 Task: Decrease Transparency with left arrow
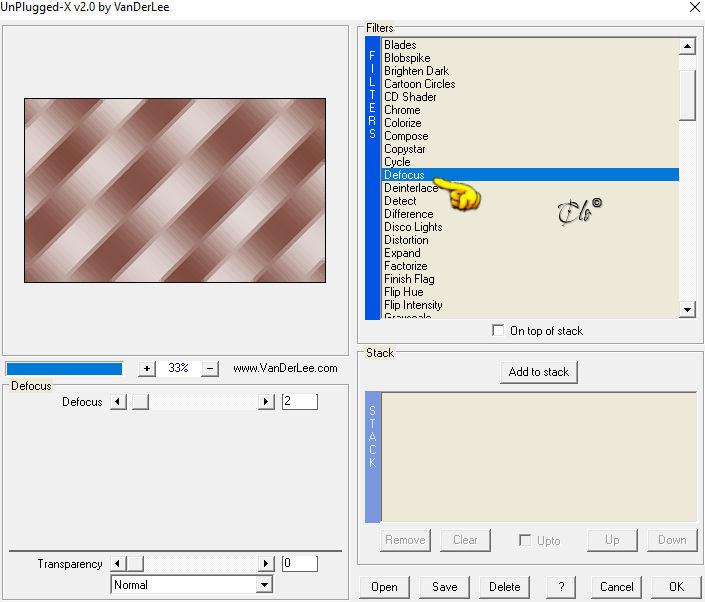click(x=118, y=563)
